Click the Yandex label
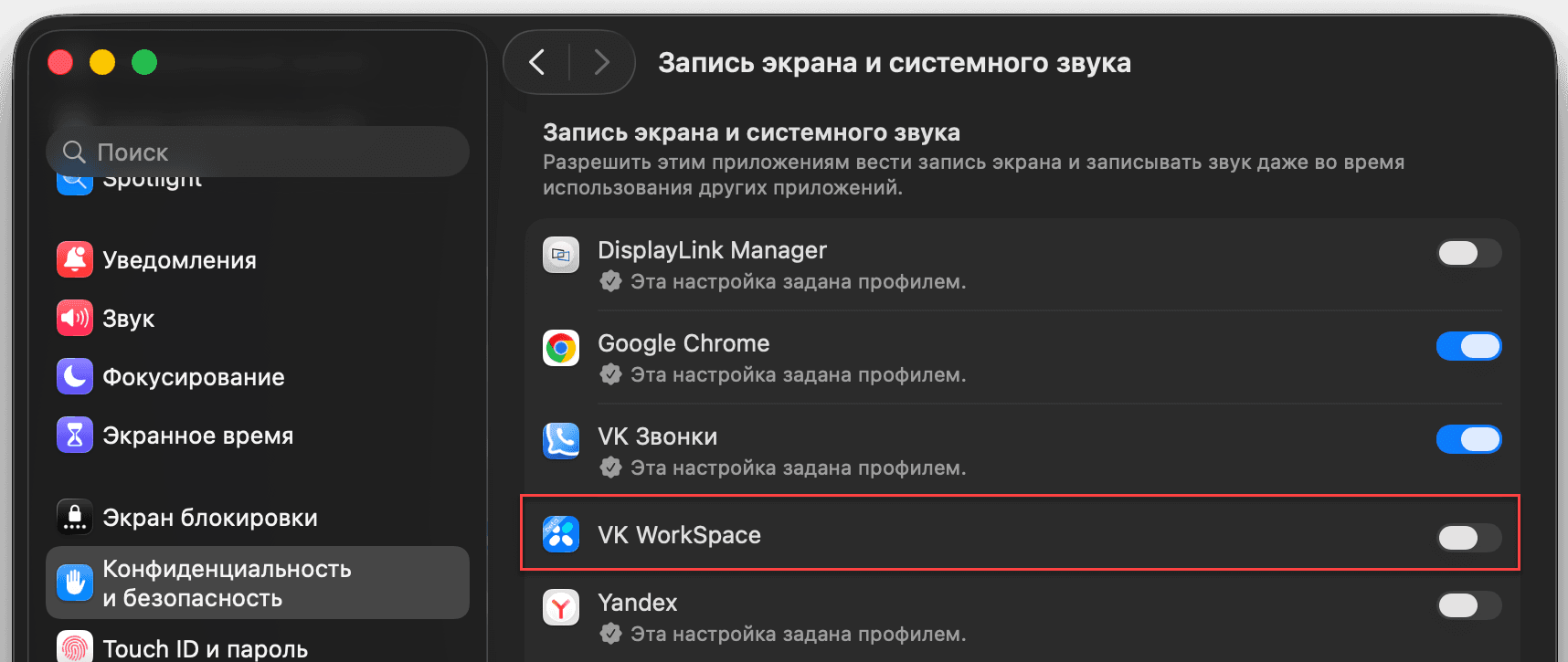This screenshot has width=1568, height=662. pyautogui.click(x=637, y=603)
